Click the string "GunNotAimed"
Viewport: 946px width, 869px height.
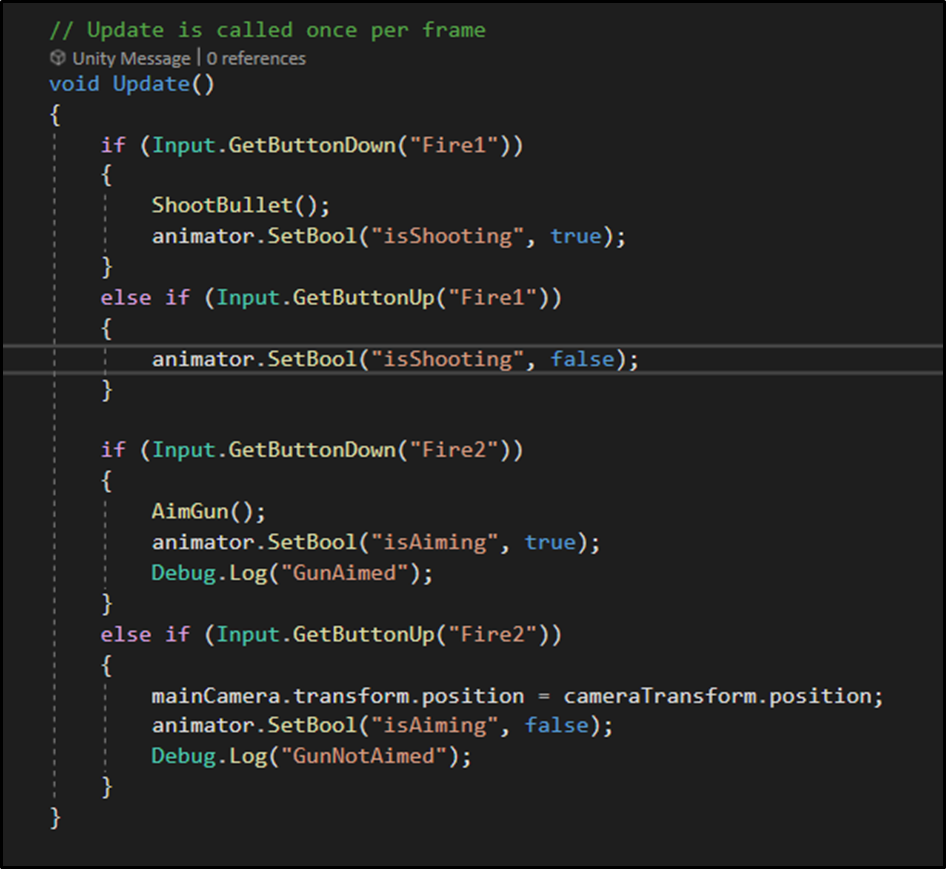(364, 756)
